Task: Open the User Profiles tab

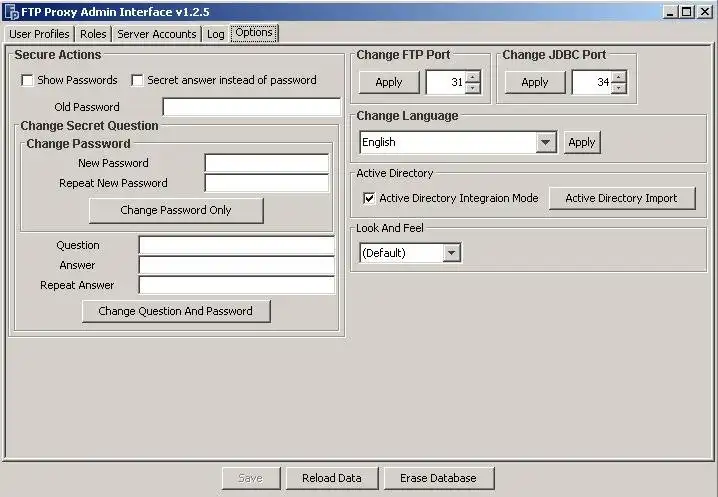Action: [39, 34]
